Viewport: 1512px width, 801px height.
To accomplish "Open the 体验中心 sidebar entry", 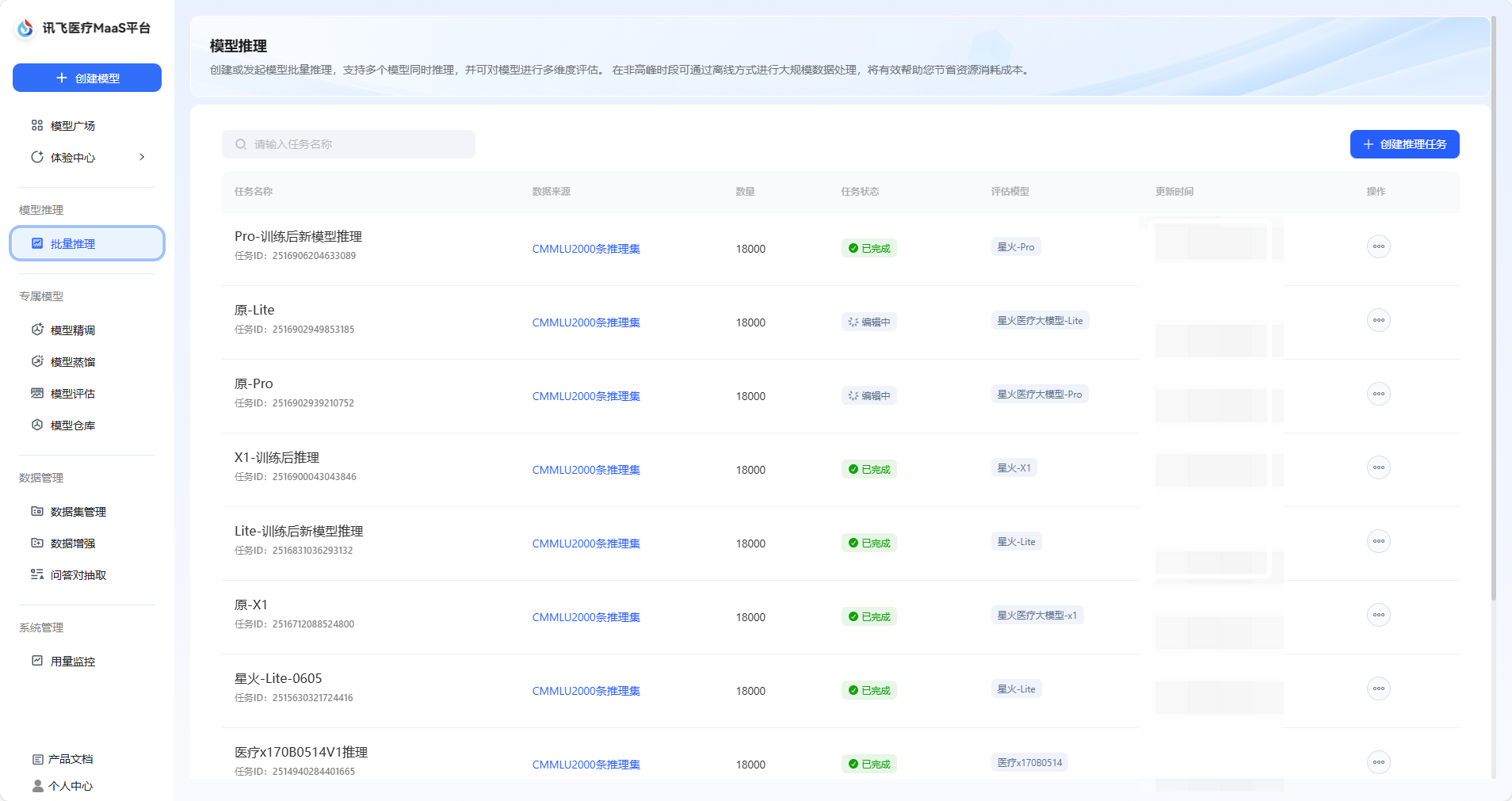I will point(87,157).
